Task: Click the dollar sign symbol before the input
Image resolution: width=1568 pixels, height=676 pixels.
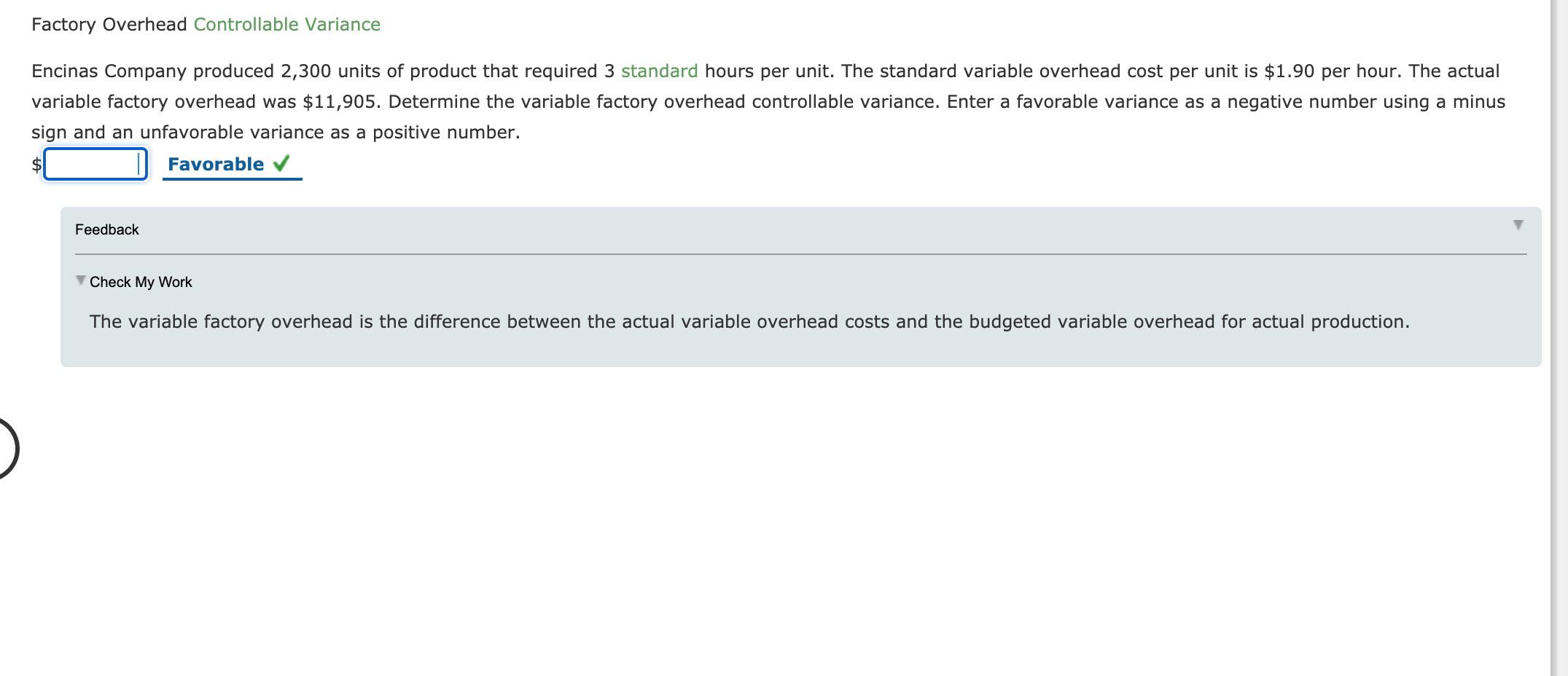Action: [x=36, y=165]
